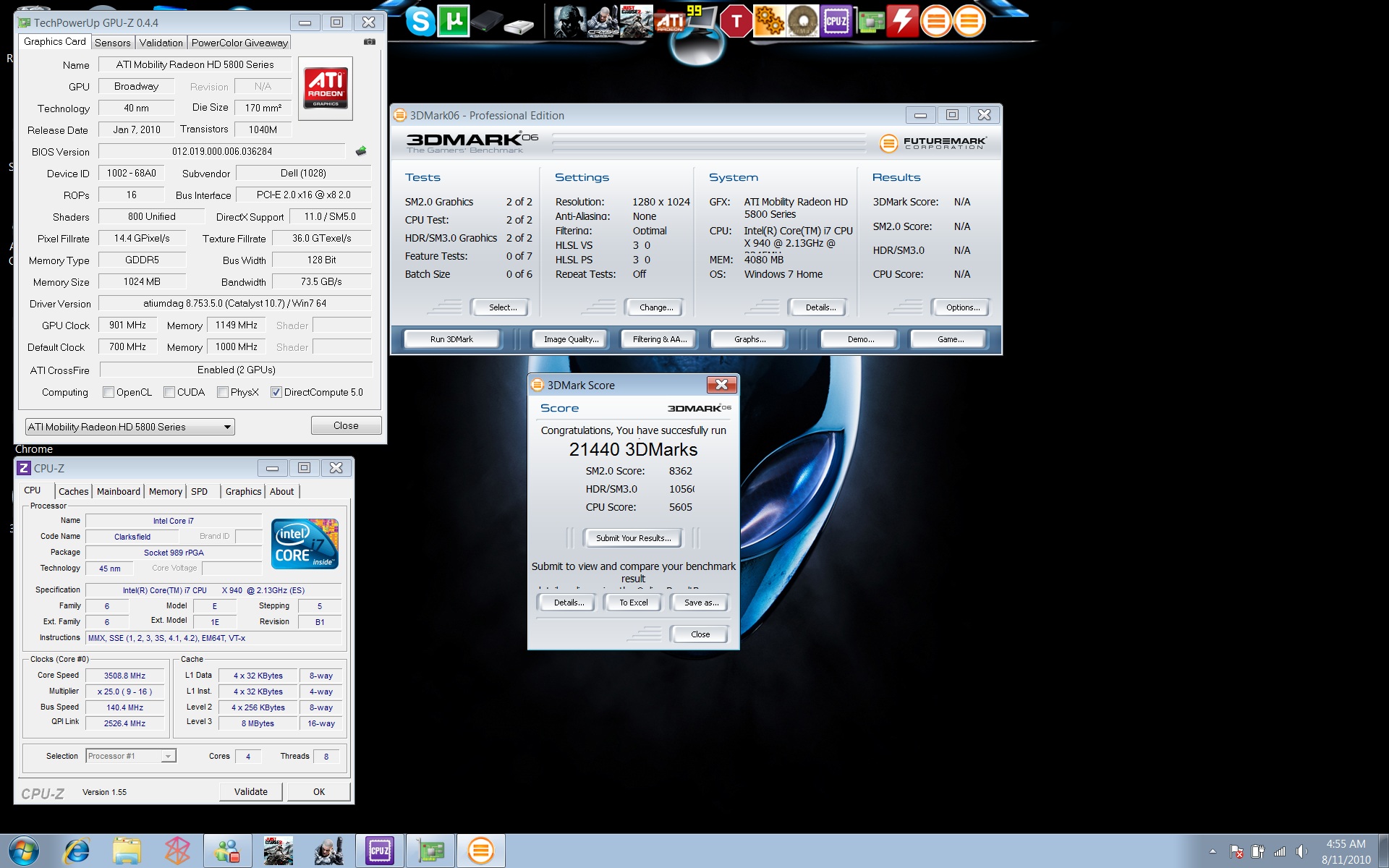Enable the OpenCL checkbox

(x=109, y=392)
